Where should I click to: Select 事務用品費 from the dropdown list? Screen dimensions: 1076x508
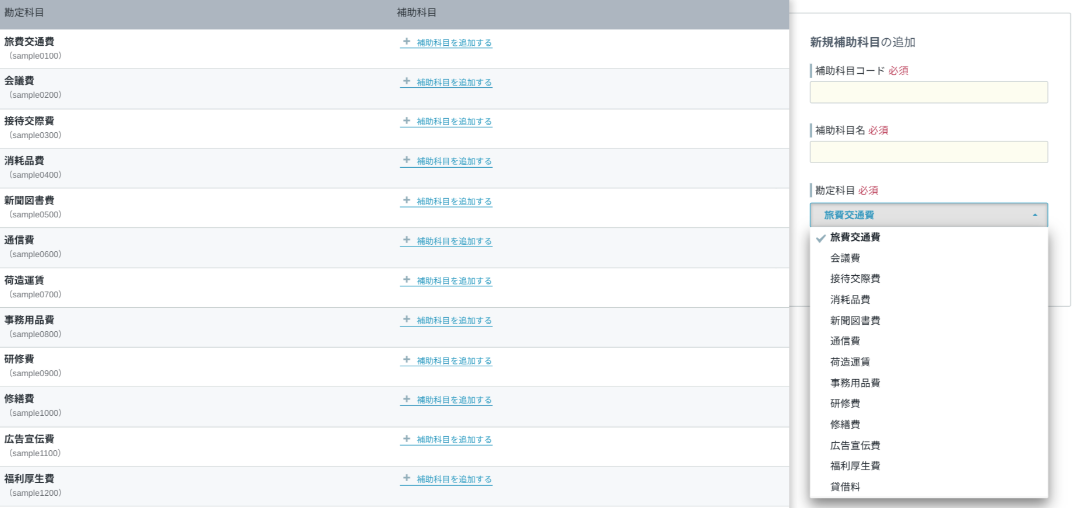click(x=928, y=383)
